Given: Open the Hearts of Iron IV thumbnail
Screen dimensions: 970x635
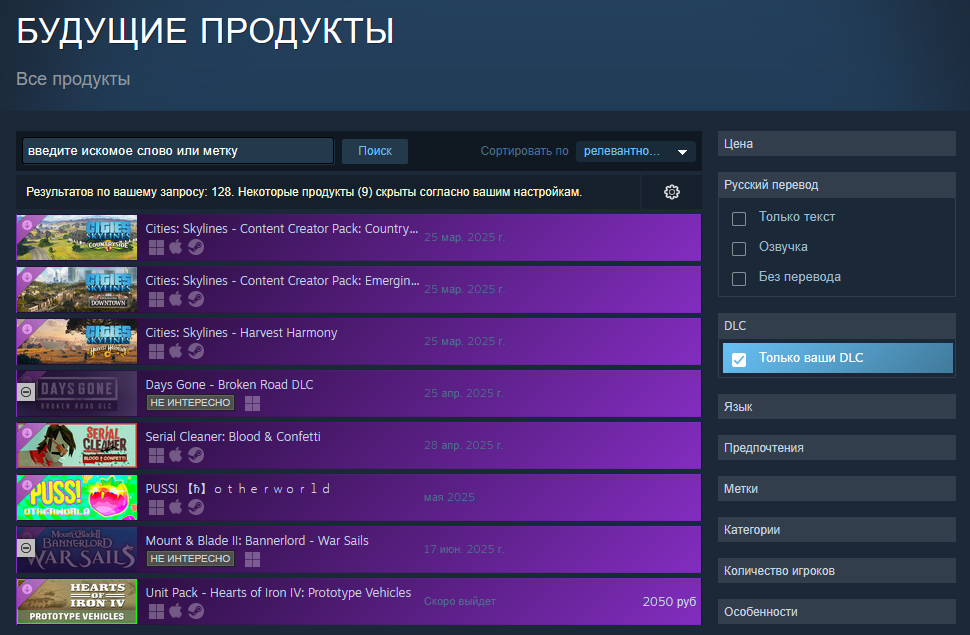Looking at the screenshot, I should pyautogui.click(x=77, y=602).
